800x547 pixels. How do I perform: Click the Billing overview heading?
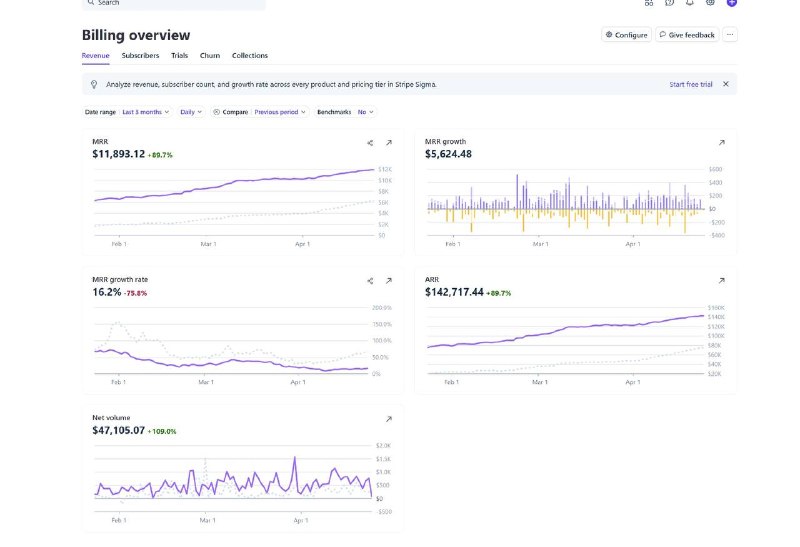(136, 35)
